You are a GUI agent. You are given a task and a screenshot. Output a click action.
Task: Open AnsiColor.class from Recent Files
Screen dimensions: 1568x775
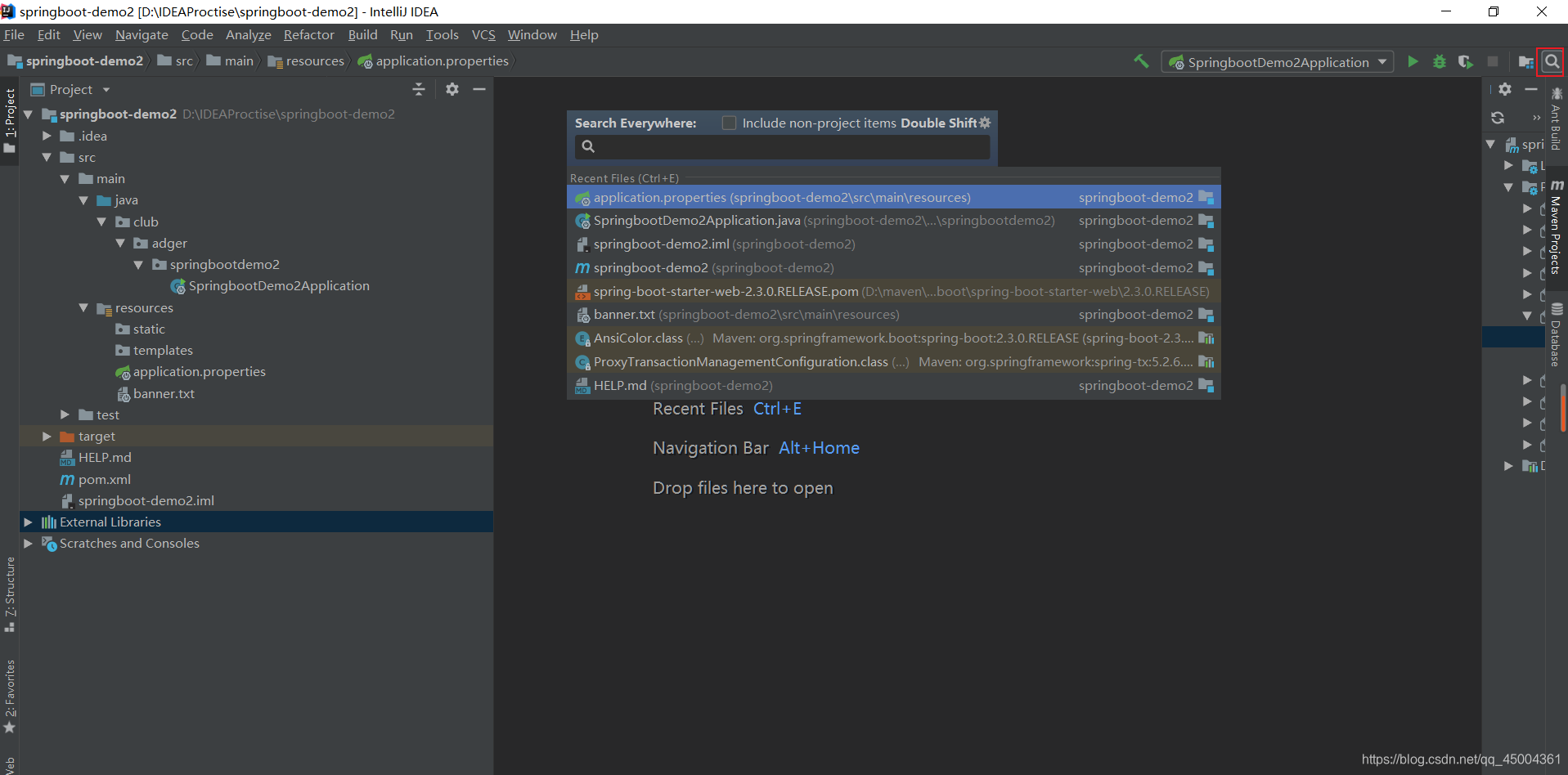(894, 338)
